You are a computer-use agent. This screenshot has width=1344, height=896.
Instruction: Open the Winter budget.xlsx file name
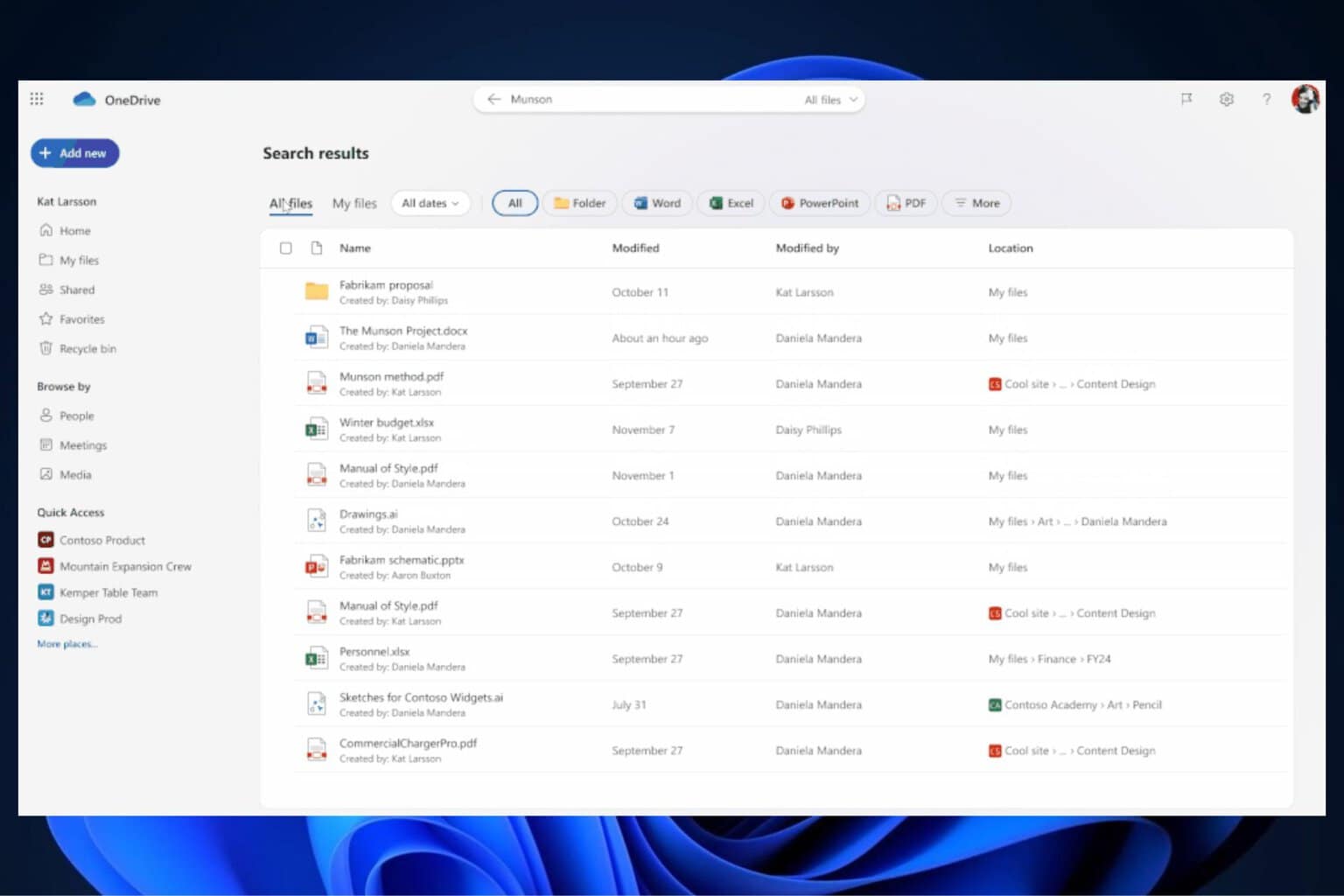(x=387, y=422)
